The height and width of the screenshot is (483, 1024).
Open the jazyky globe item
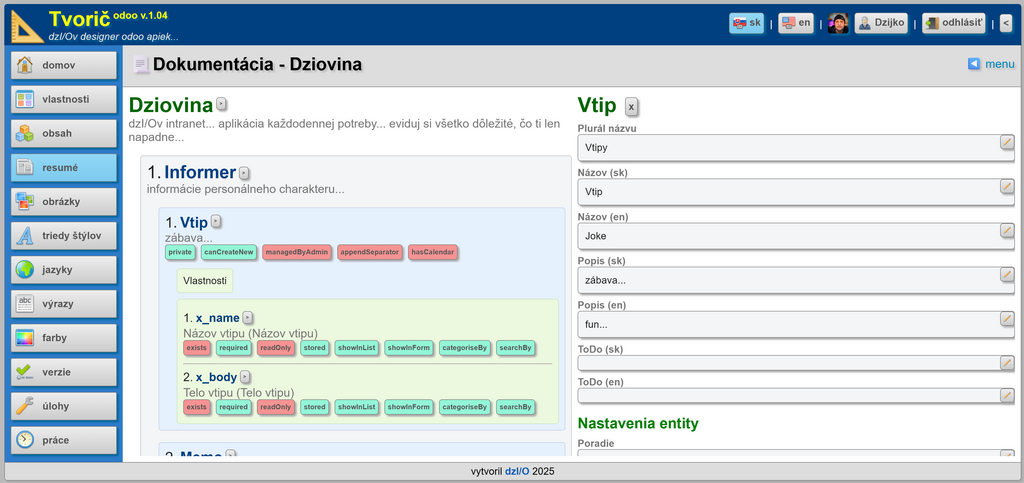pos(64,270)
